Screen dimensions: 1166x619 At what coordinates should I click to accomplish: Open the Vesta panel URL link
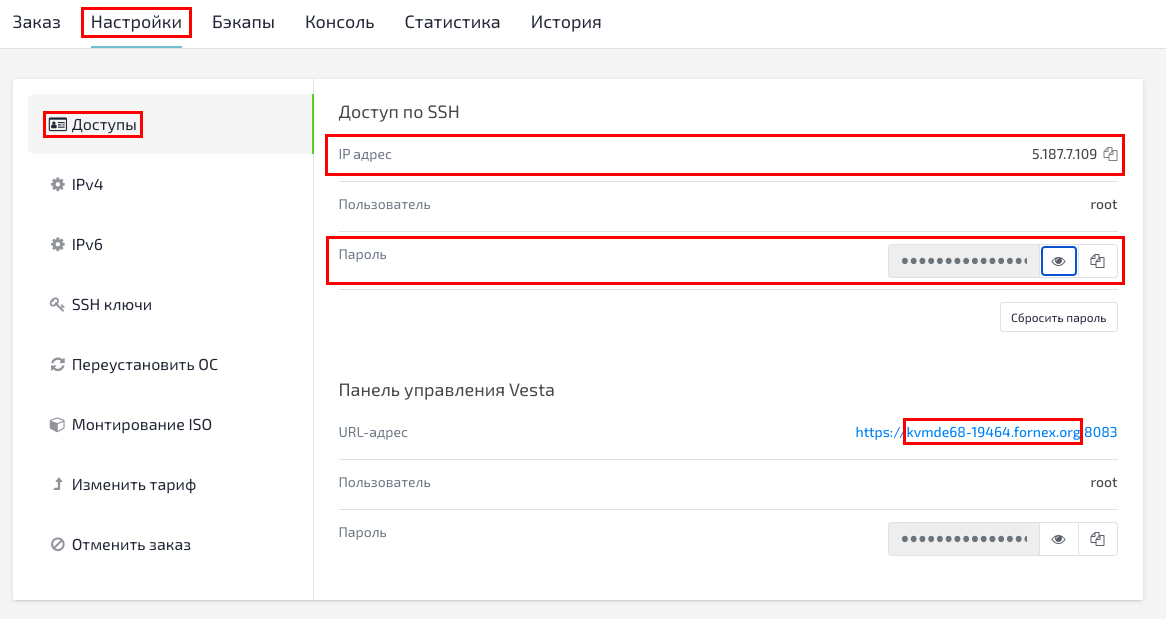[986, 432]
